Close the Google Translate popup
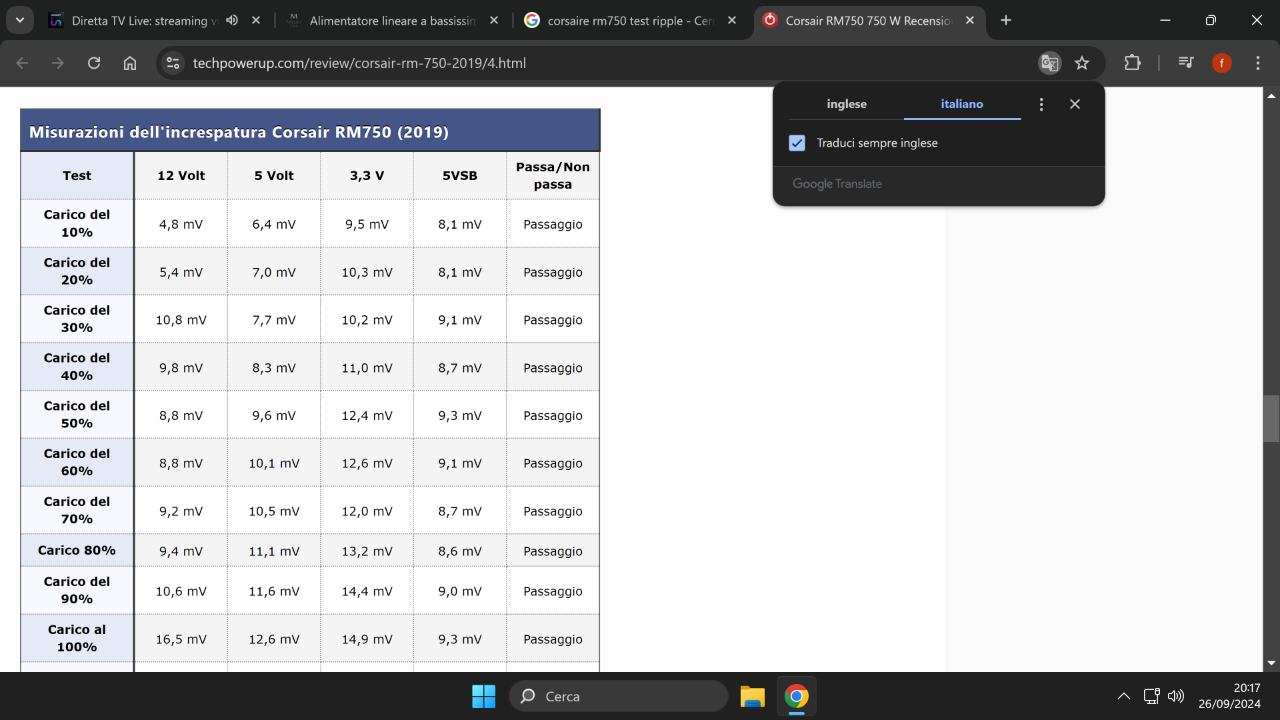This screenshot has height=720, width=1280. coord(1075,104)
